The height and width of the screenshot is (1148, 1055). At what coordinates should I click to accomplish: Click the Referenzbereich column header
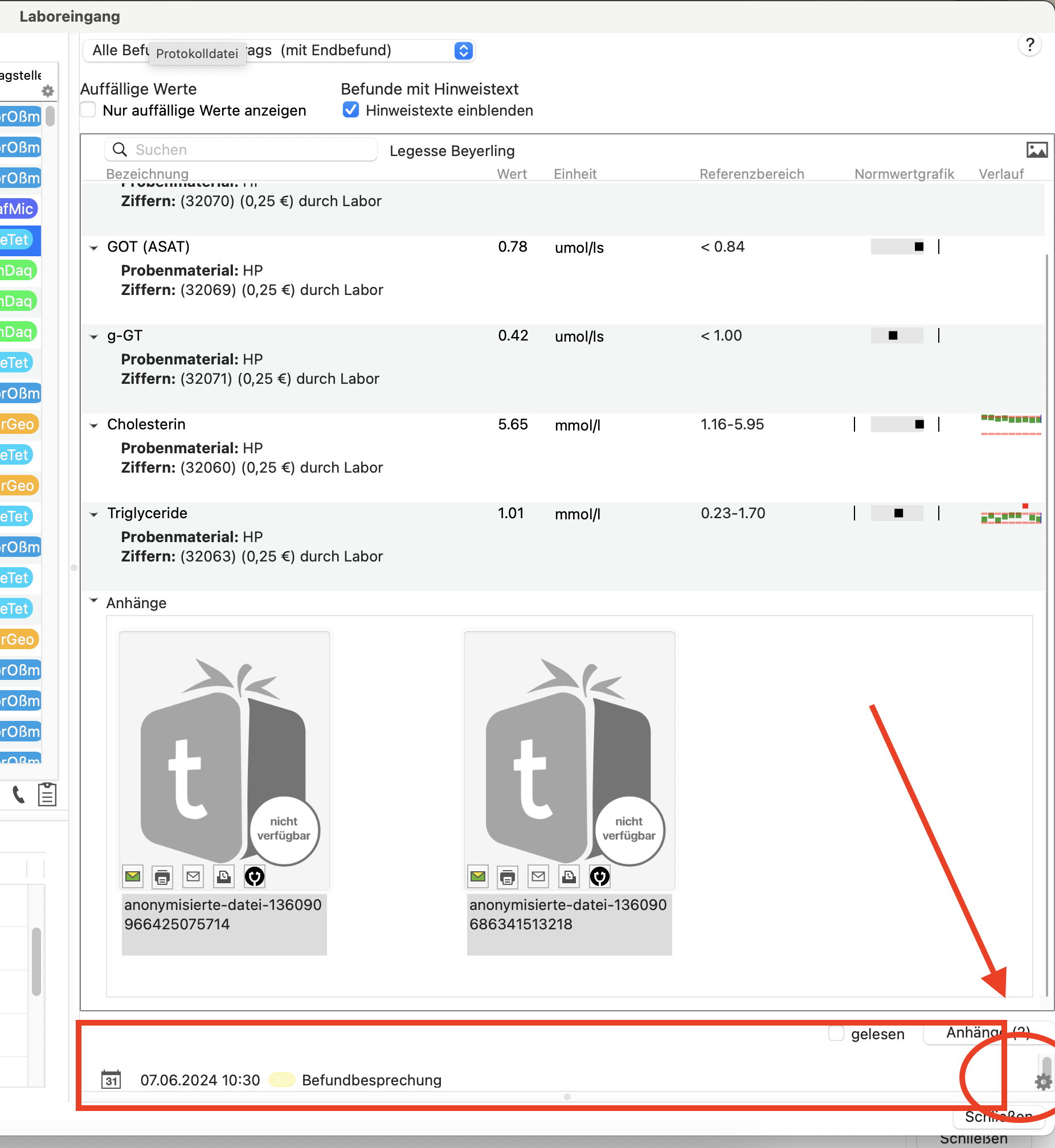(752, 174)
